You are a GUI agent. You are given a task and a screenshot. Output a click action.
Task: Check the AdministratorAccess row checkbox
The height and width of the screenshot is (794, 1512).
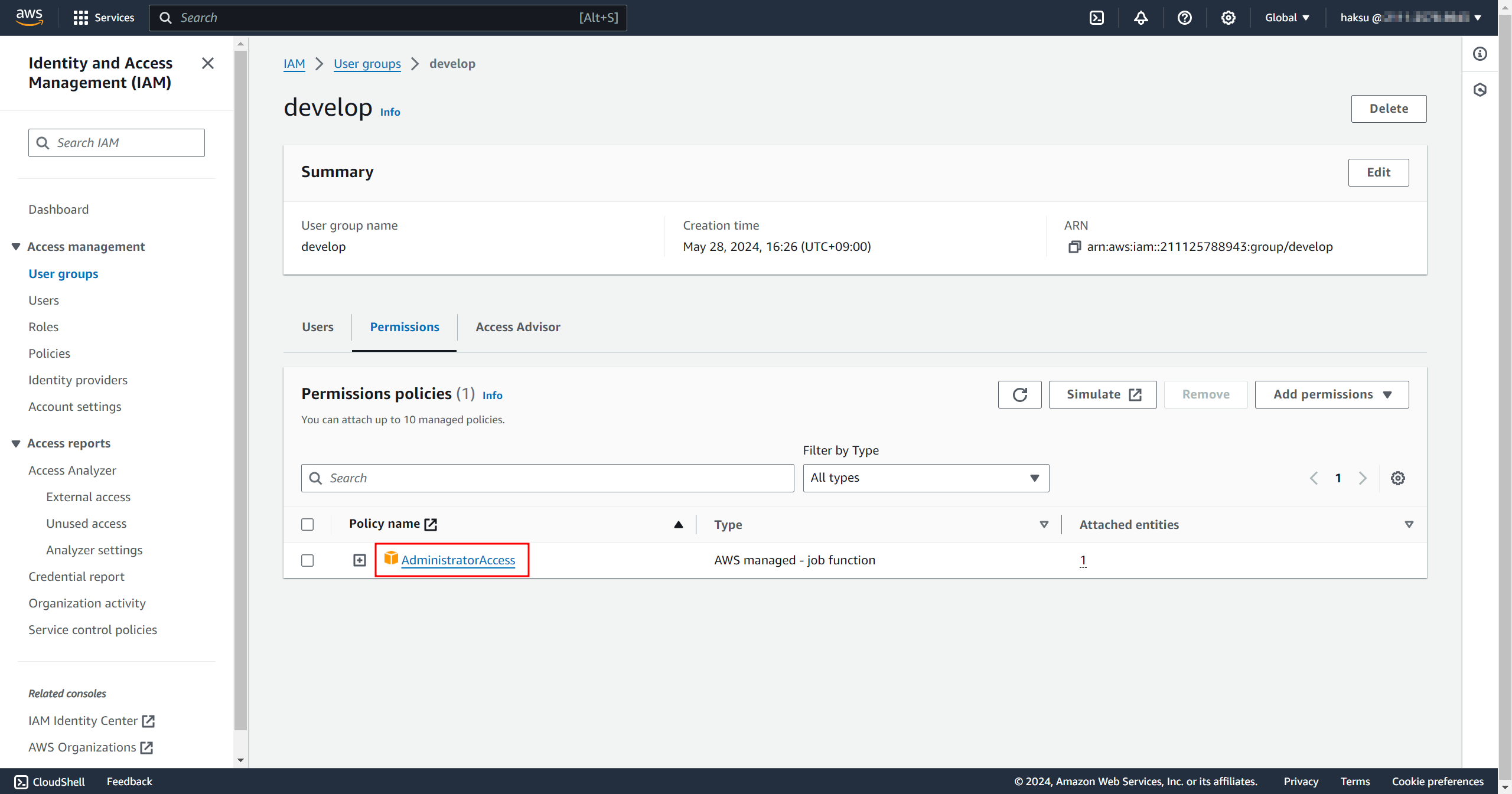coord(307,560)
